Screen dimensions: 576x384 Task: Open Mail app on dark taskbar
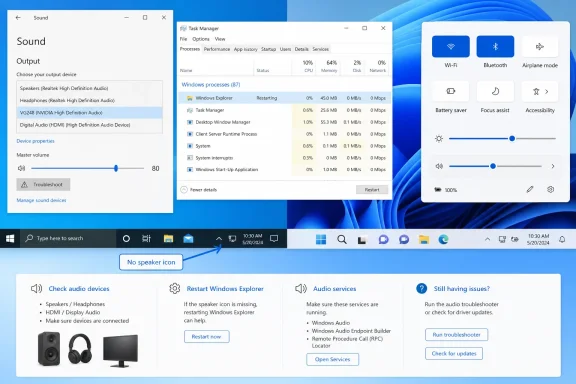click(x=188, y=238)
